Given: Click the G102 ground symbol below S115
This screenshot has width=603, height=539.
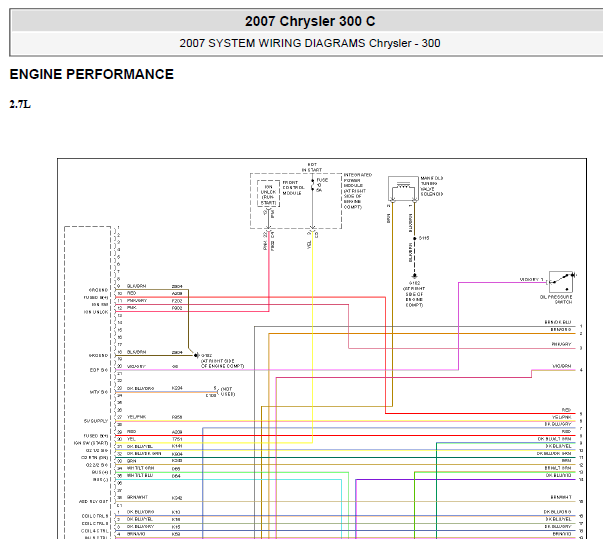Looking at the screenshot, I should 415,276.
